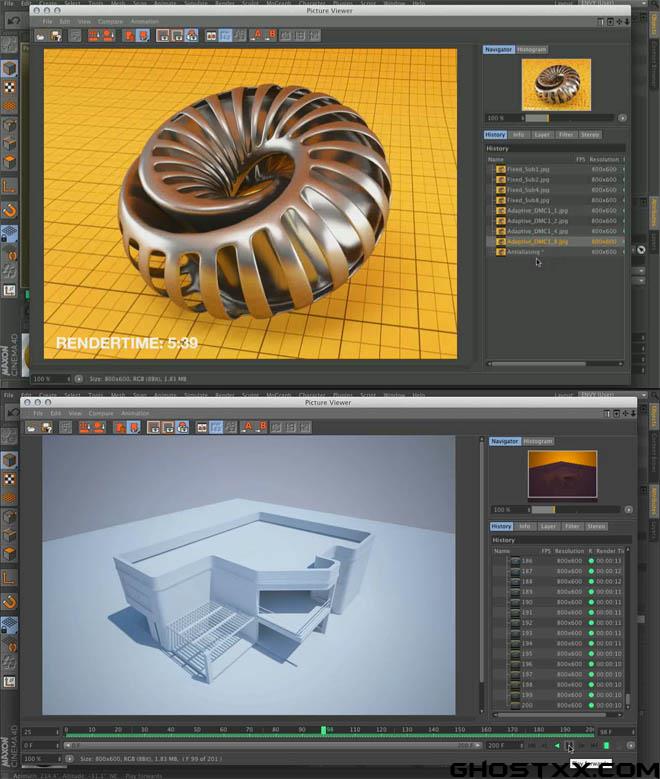The height and width of the screenshot is (779, 660).
Task: Click Open Image icon in building Picture Viewer
Action: [x=31, y=428]
